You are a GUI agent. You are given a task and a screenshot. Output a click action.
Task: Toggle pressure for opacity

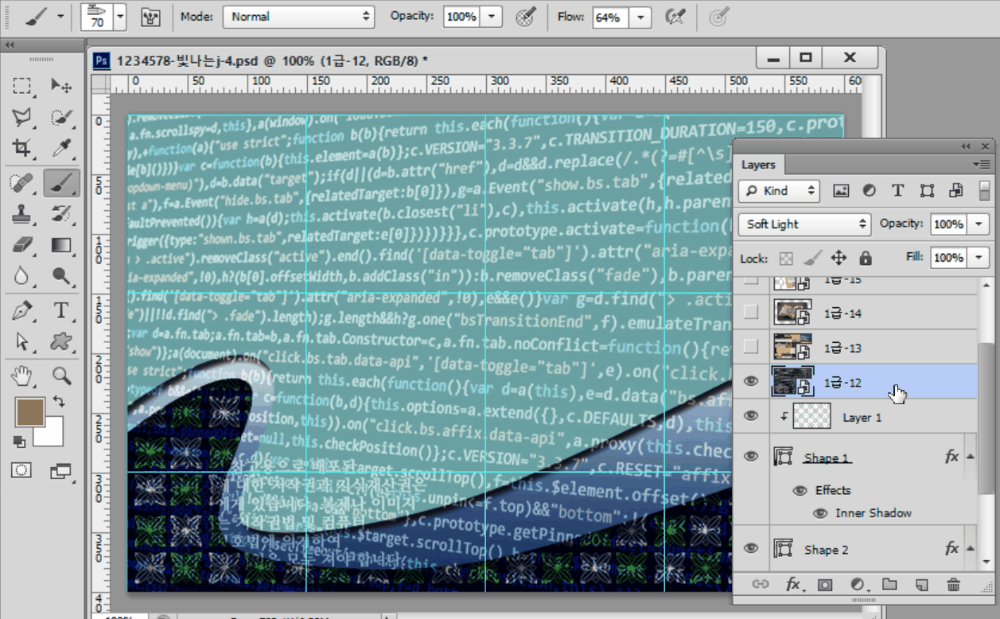pyautogui.click(x=526, y=17)
